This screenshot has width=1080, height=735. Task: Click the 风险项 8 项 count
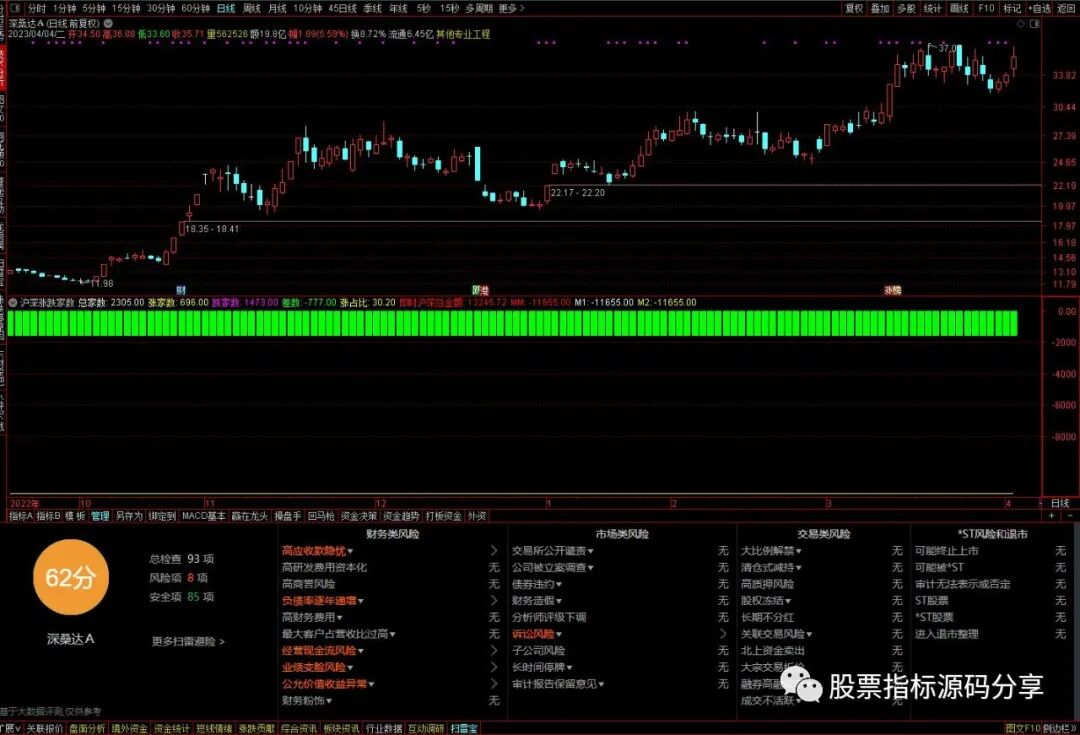178,578
